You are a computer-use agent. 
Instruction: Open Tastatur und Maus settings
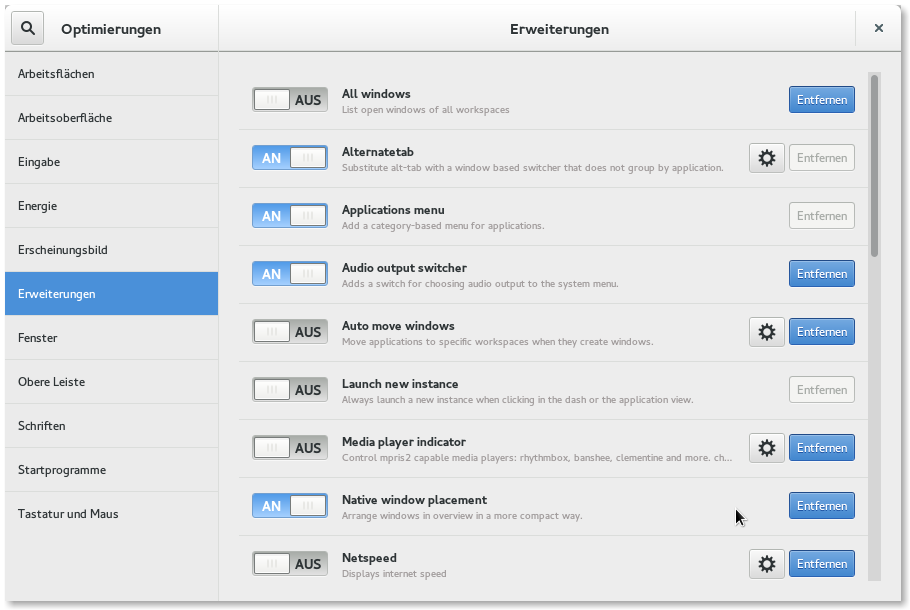(x=111, y=514)
